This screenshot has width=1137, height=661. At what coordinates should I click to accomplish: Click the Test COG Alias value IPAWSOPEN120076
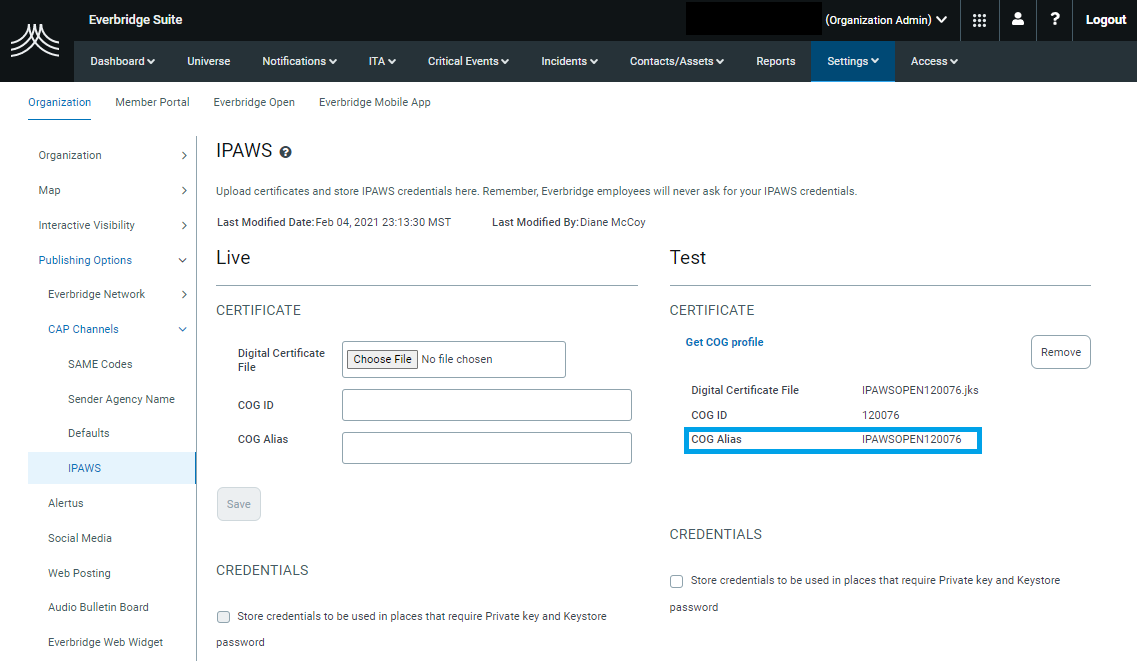tap(911, 439)
